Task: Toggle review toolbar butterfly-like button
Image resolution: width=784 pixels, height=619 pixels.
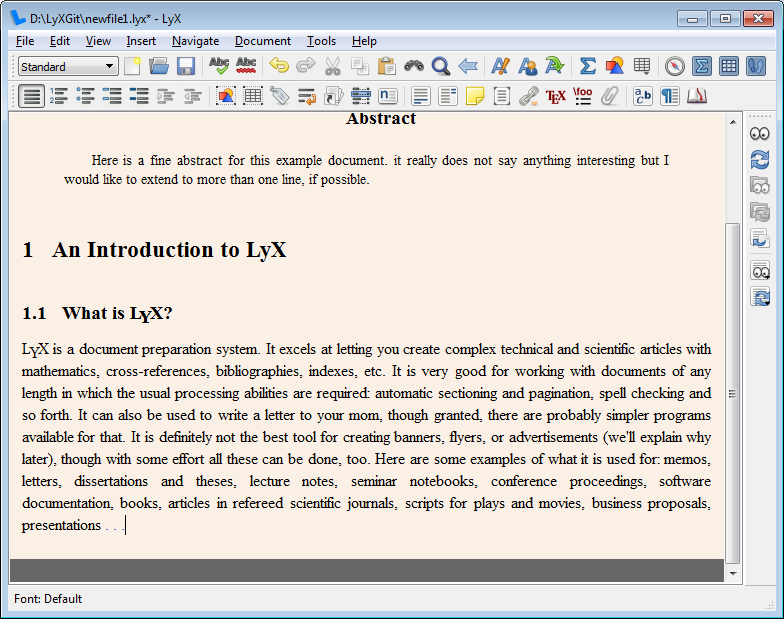Action: point(756,66)
